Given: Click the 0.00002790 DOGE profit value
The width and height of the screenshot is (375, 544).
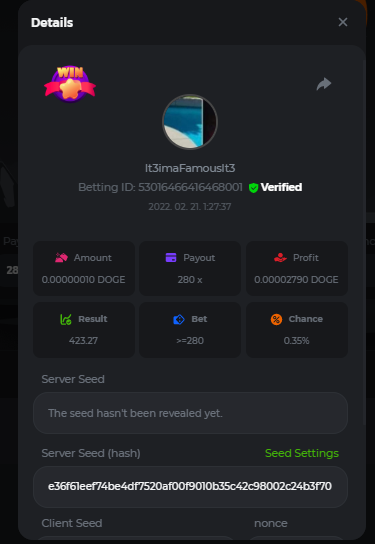Looking at the screenshot, I should pyautogui.click(x=296, y=280).
